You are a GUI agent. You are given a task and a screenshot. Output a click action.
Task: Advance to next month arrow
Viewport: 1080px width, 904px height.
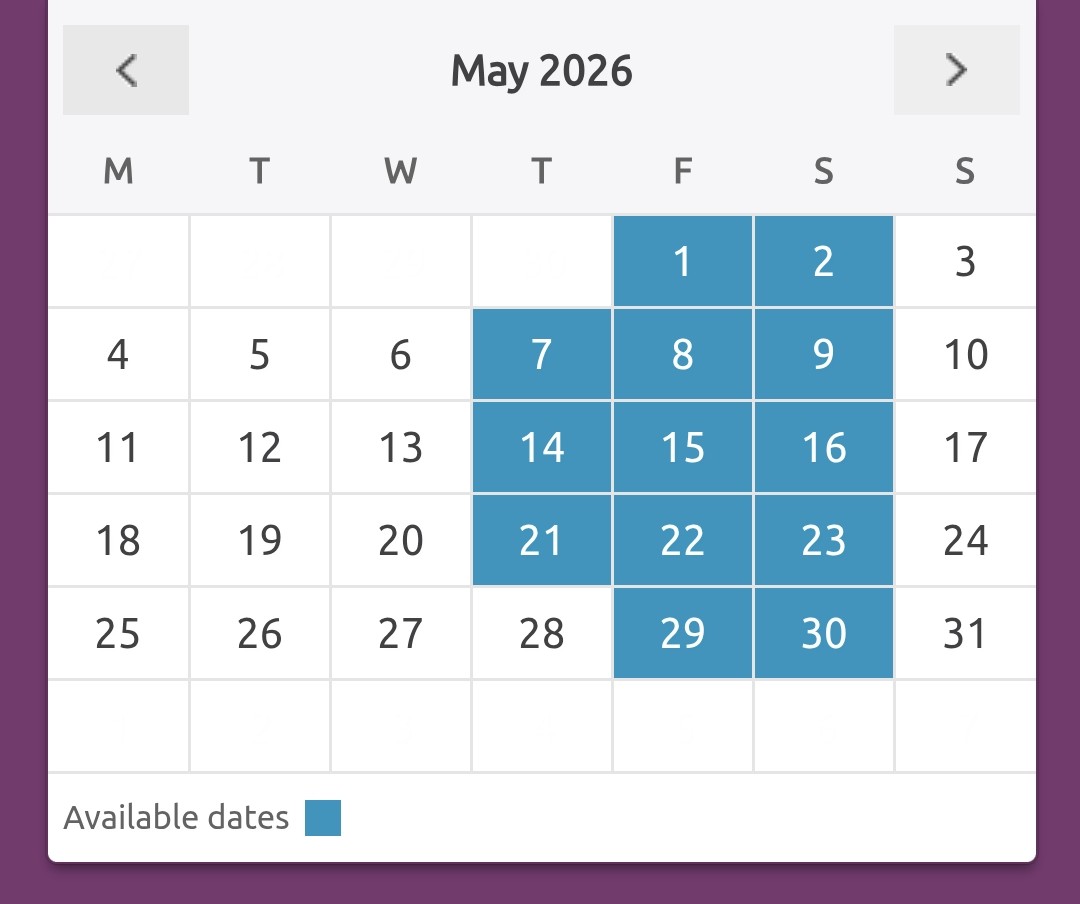[x=956, y=70]
